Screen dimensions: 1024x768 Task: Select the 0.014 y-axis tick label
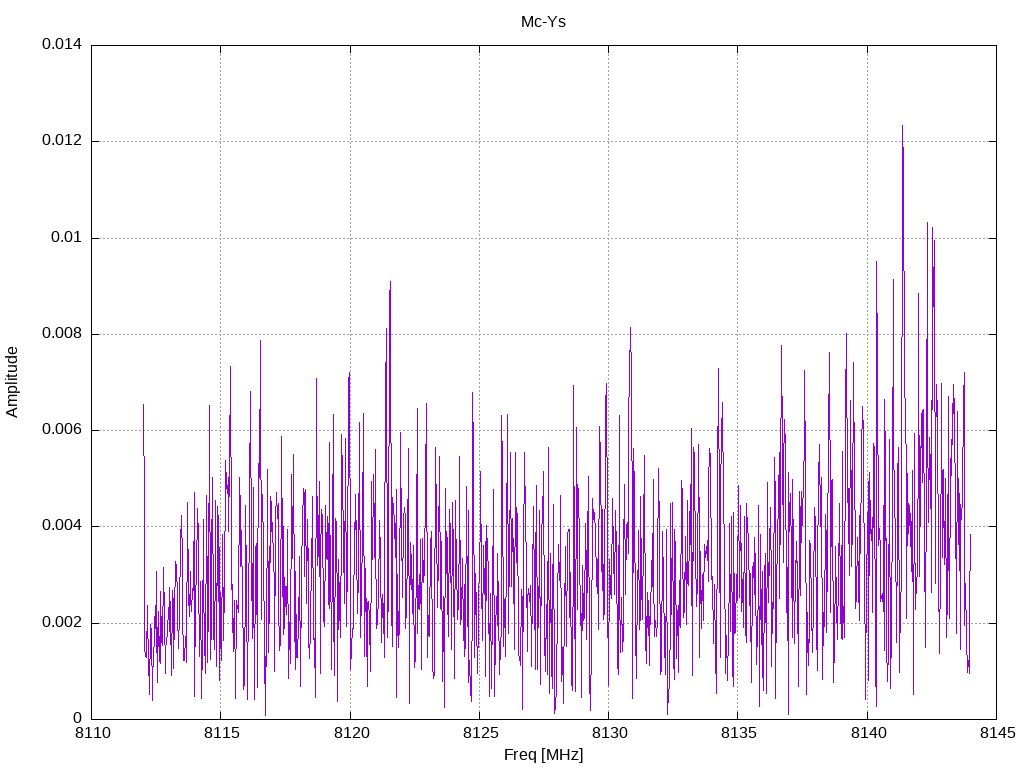(x=61, y=45)
